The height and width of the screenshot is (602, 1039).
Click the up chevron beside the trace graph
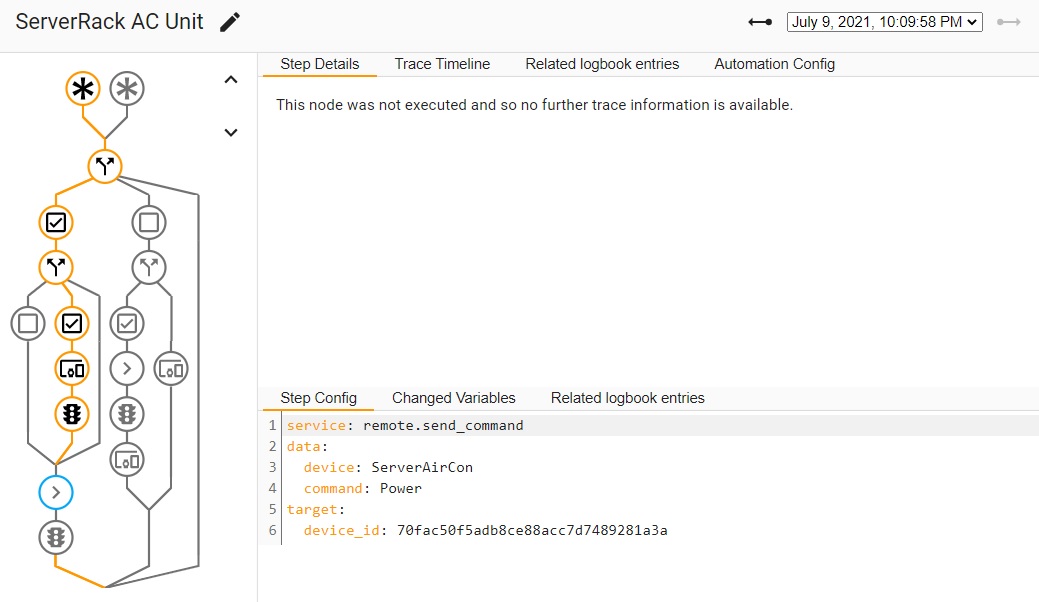click(231, 79)
